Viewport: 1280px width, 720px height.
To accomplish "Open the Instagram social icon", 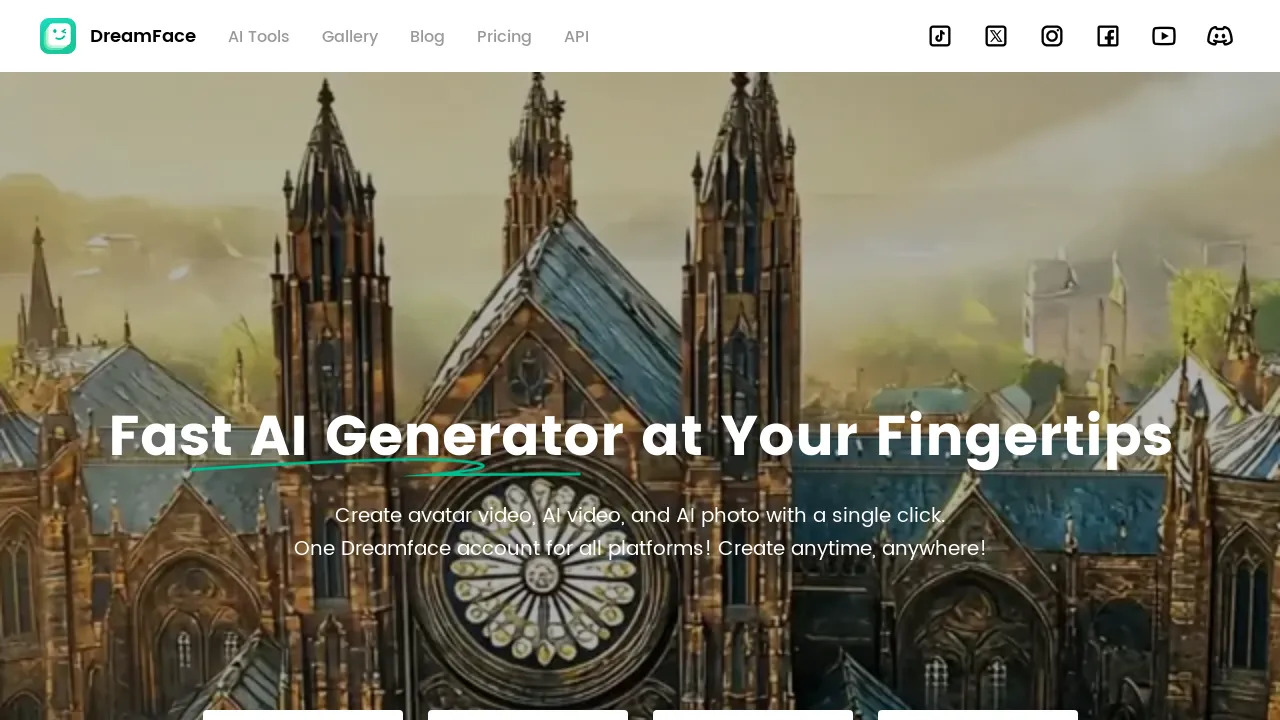I will (1052, 36).
